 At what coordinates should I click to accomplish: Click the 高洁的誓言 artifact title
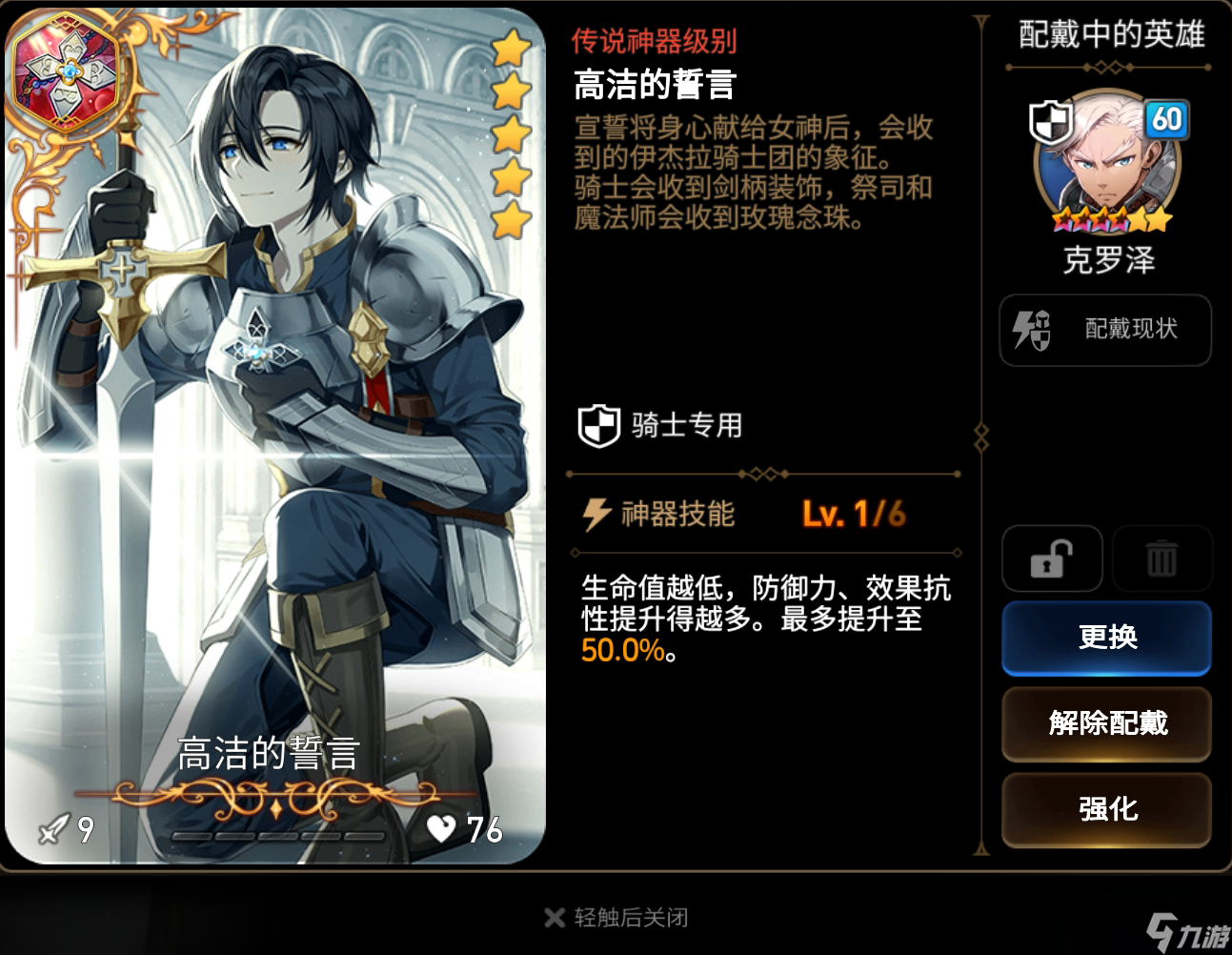pyautogui.click(x=656, y=85)
